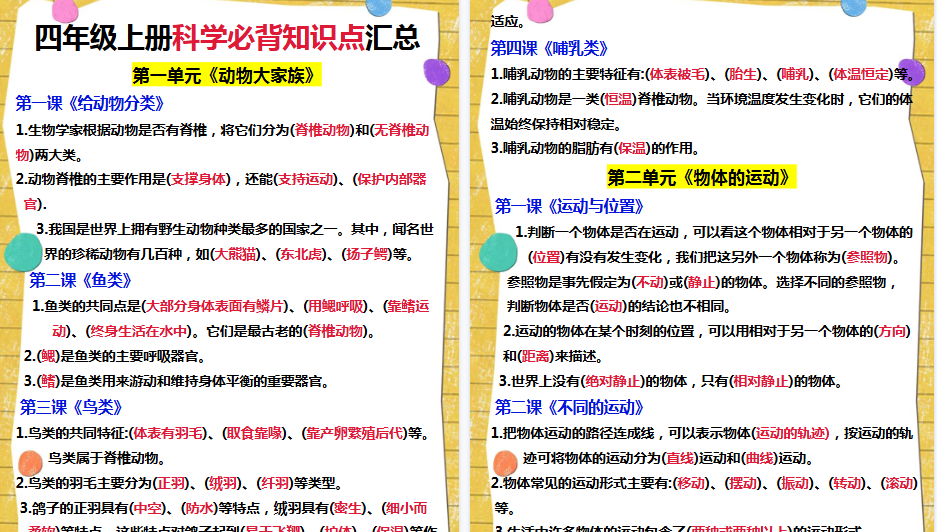The width and height of the screenshot is (937, 532).
Task: Select the red word 正羽 in parentheses
Action: (x=172, y=483)
